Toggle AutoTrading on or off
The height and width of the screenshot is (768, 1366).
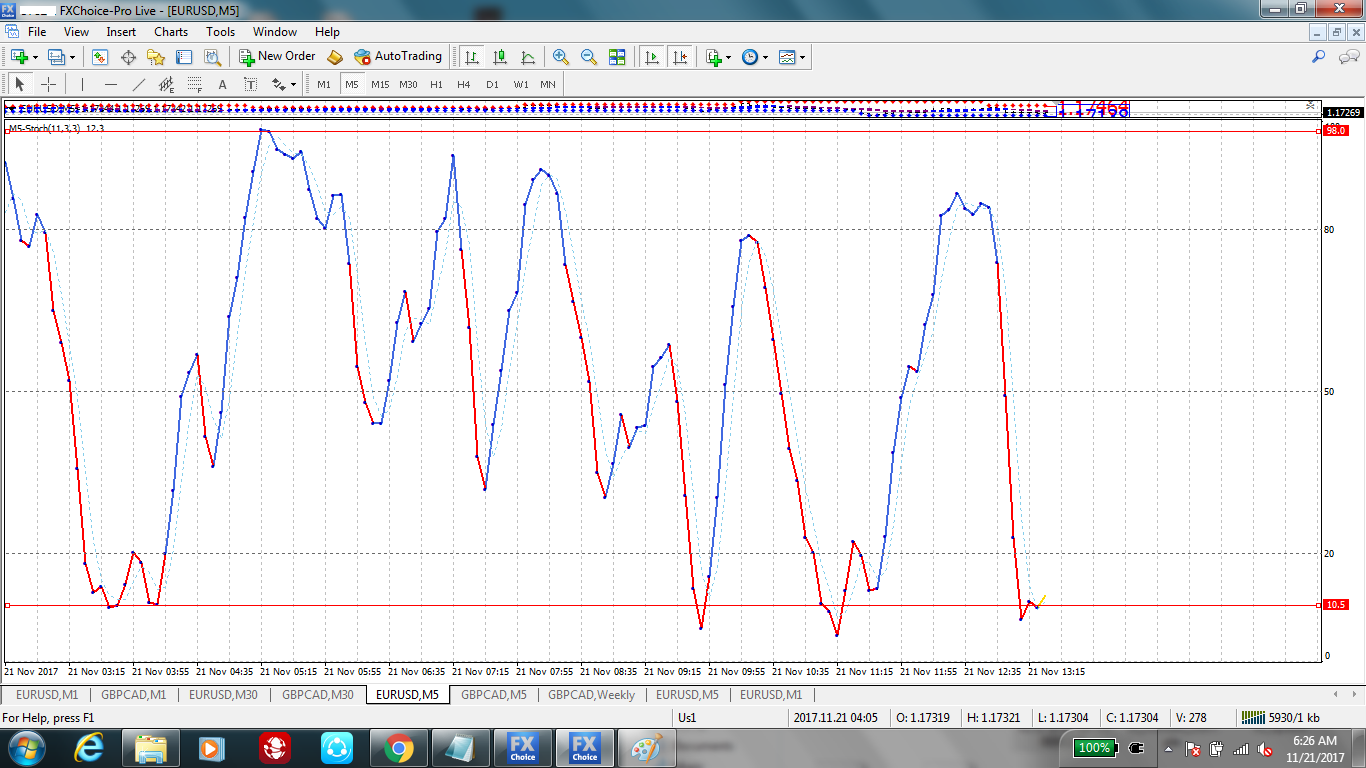[397, 57]
